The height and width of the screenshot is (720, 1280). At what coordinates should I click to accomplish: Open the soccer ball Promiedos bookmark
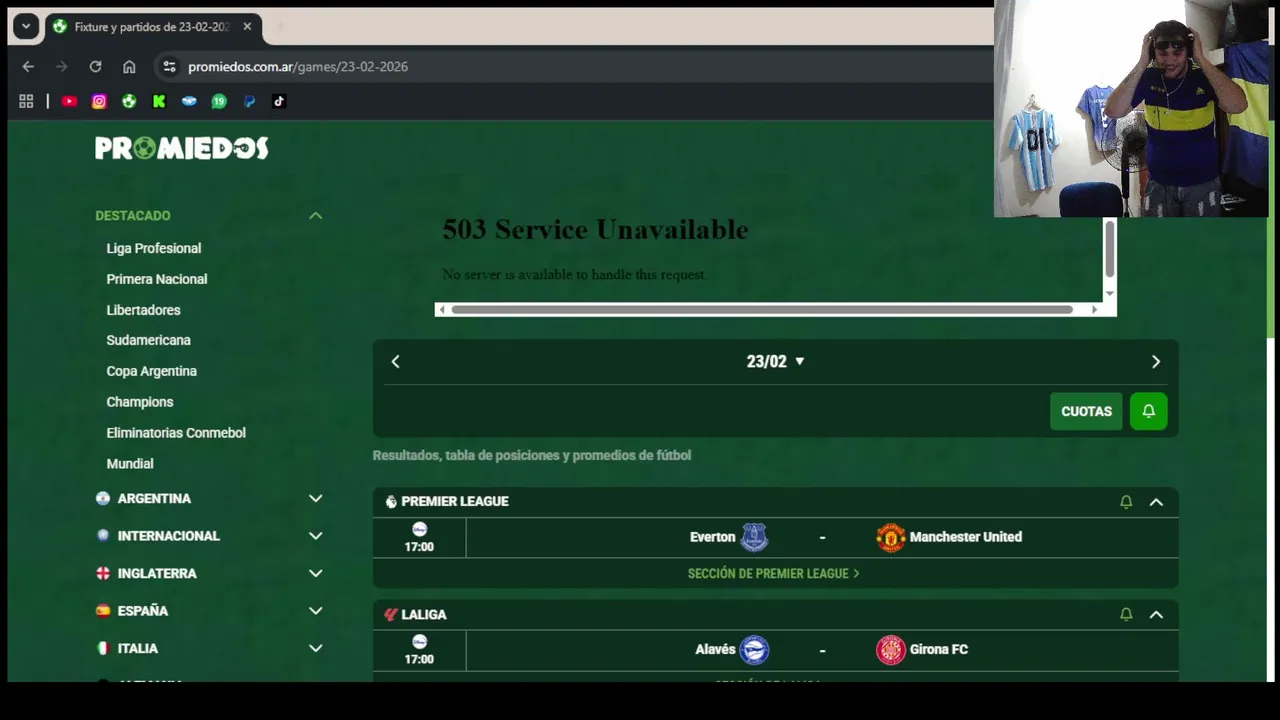(129, 101)
